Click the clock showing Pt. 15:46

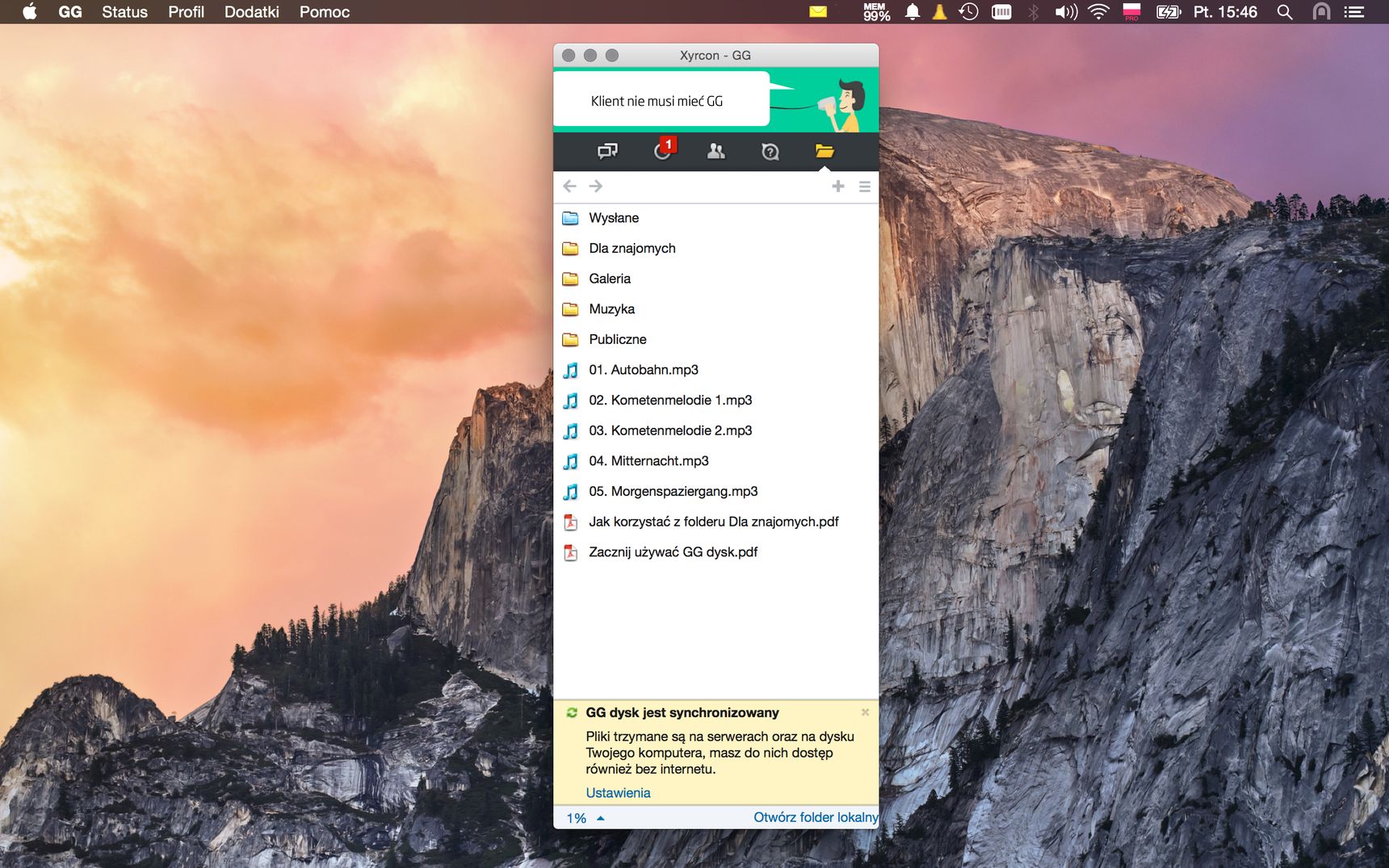pos(1225,12)
